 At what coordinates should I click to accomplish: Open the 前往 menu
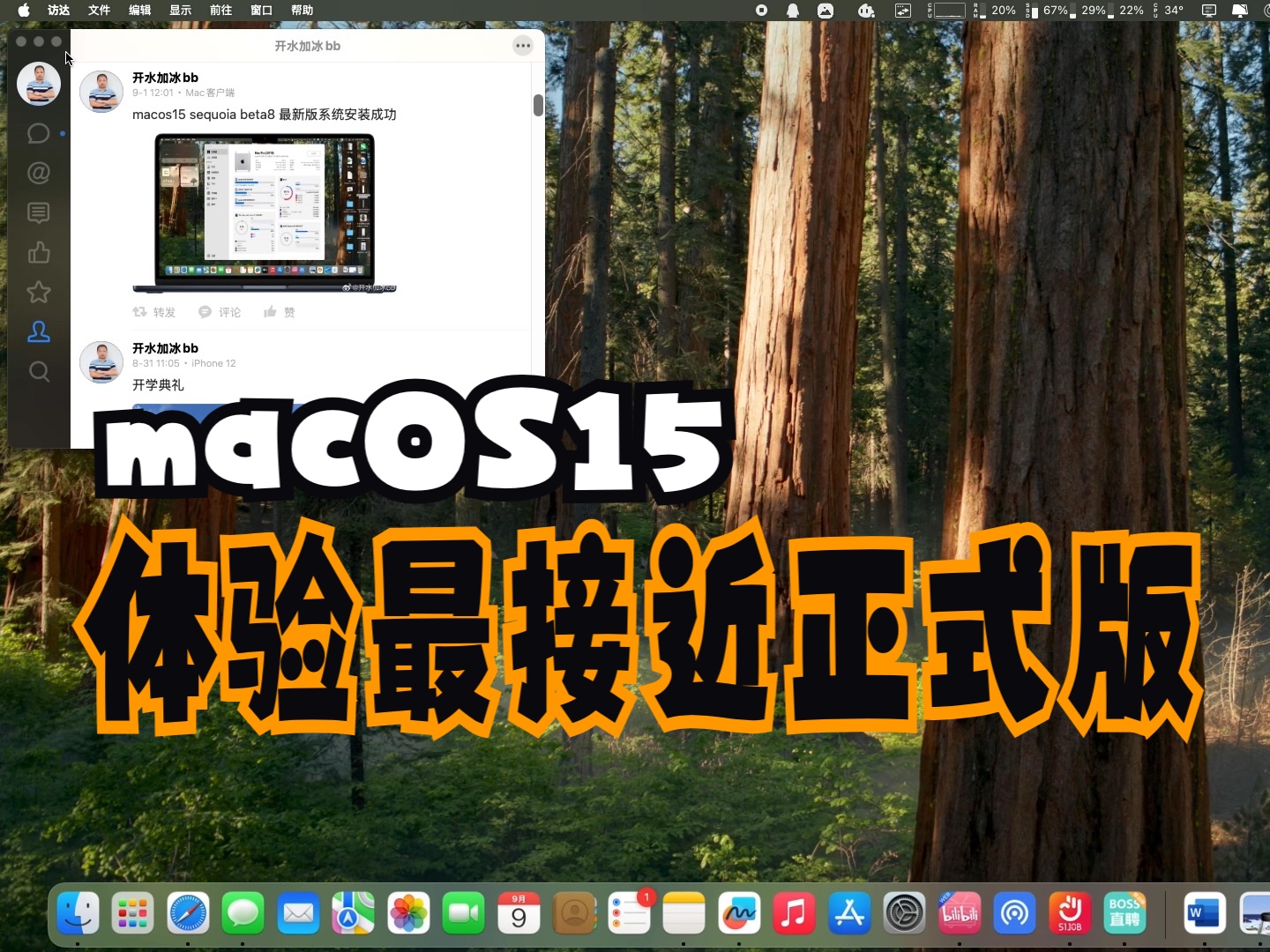click(x=221, y=11)
